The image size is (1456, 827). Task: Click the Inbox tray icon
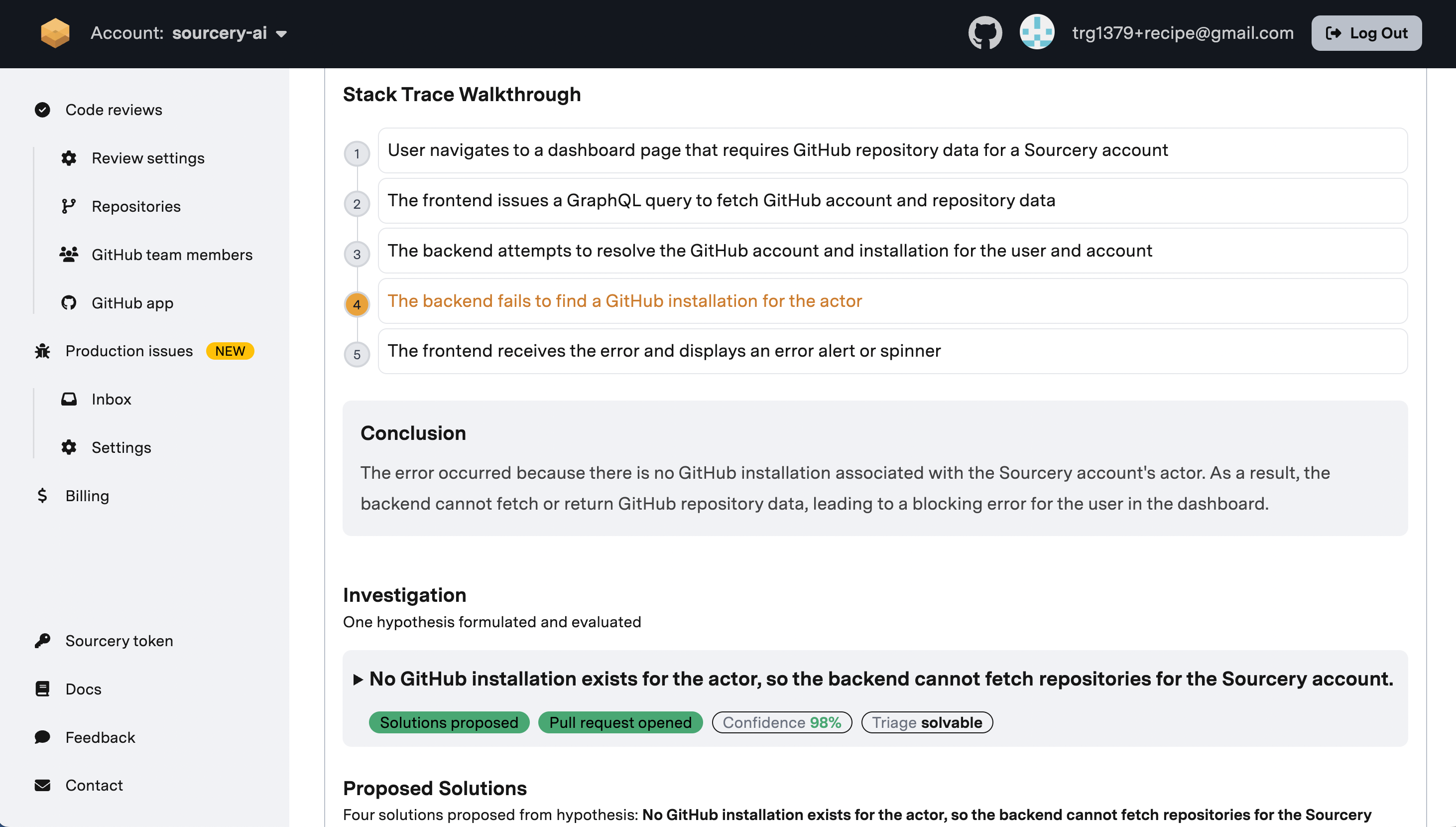(69, 399)
